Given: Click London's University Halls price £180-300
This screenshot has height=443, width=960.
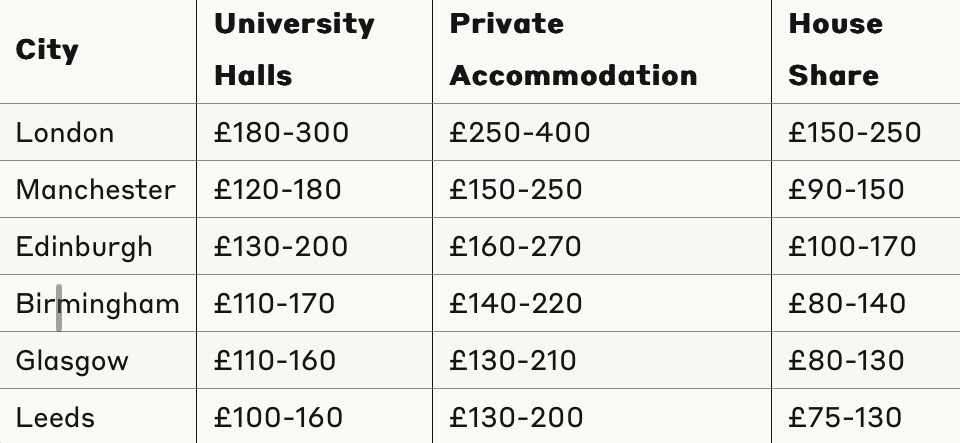Looking at the screenshot, I should coord(281,133).
